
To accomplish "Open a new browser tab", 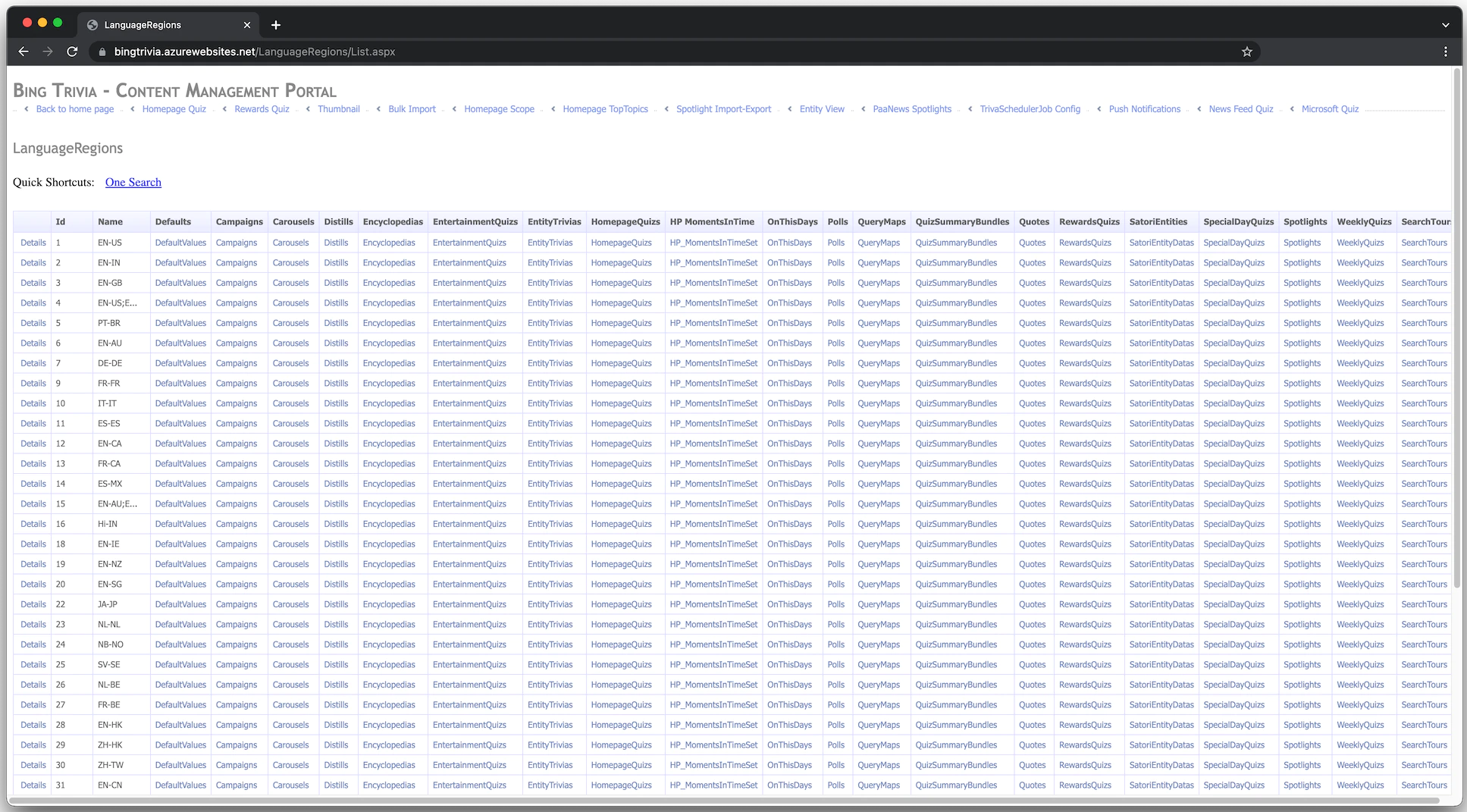I will point(276,25).
